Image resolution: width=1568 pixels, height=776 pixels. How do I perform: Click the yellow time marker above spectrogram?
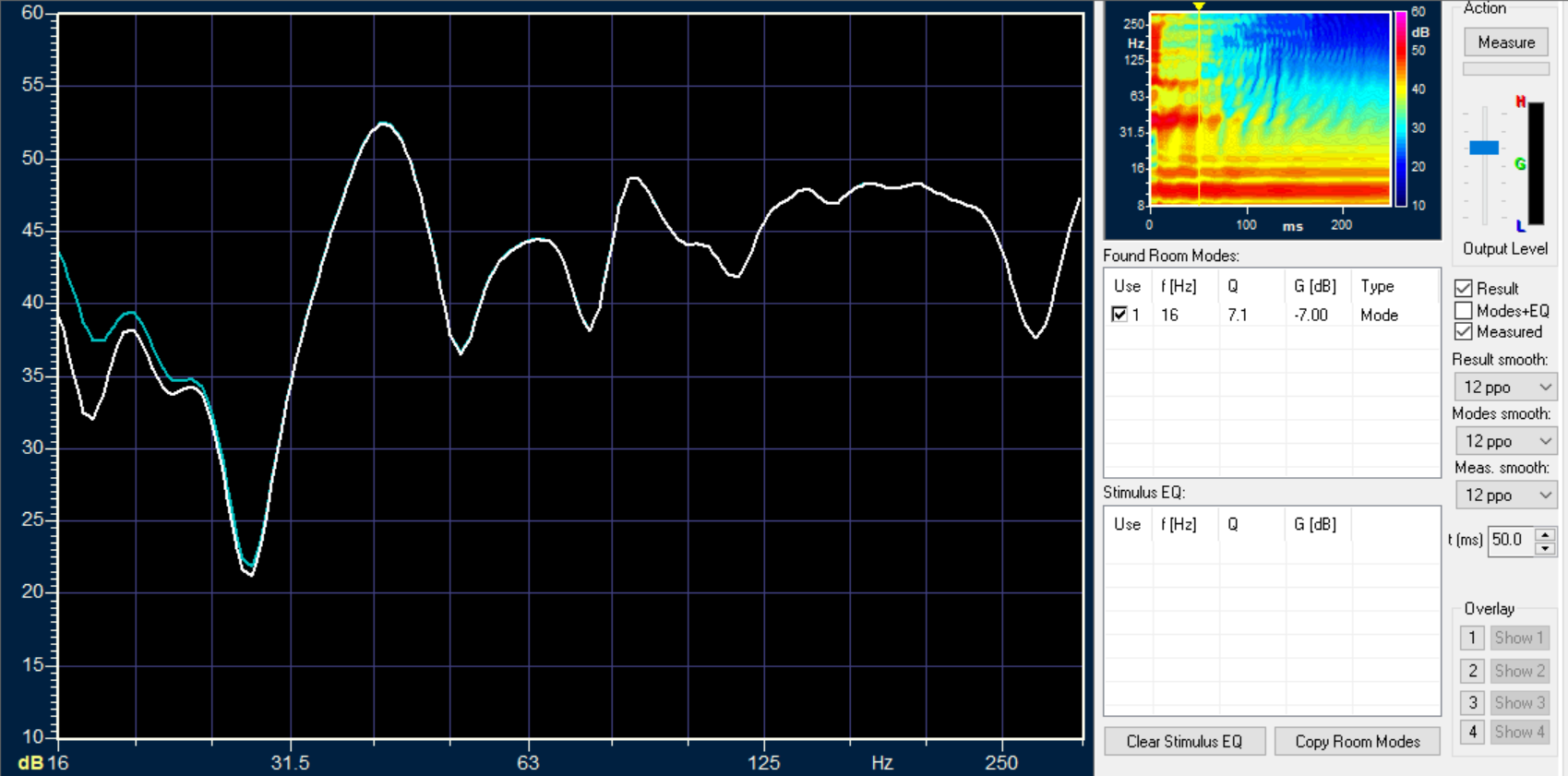point(1199,6)
